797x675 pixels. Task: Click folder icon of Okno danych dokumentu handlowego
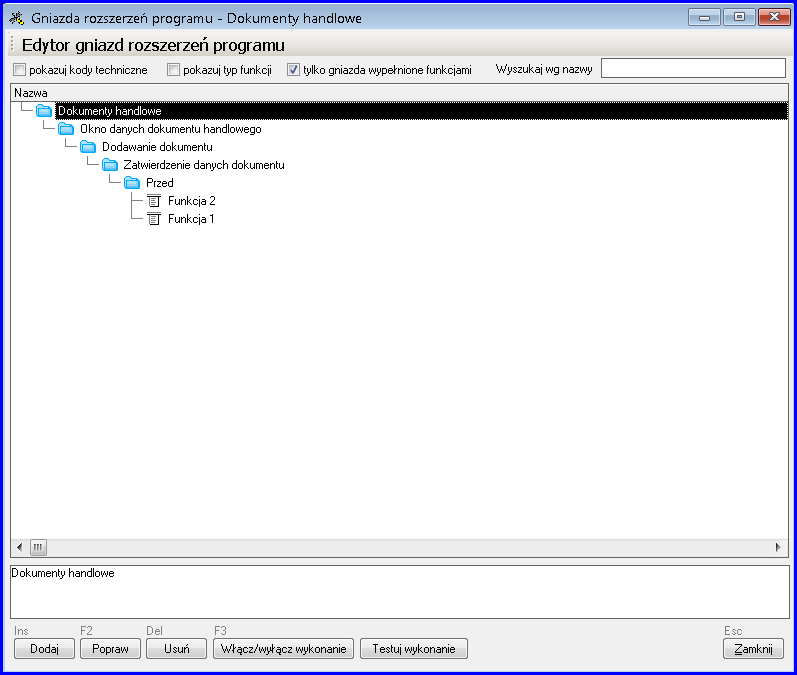pyautogui.click(x=66, y=129)
